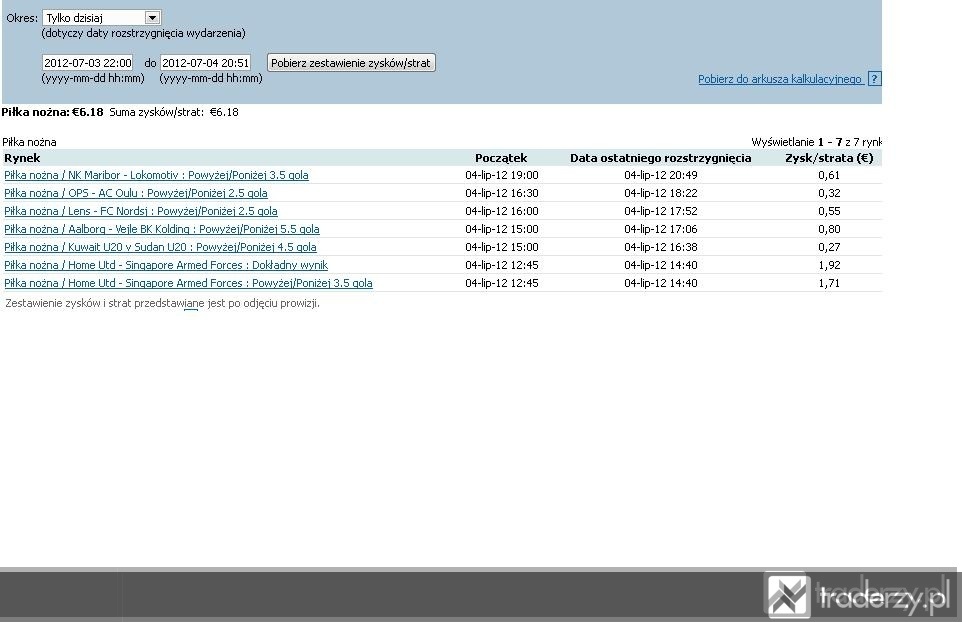962x622 pixels.
Task: Click the Początek column header
Action: point(501,158)
